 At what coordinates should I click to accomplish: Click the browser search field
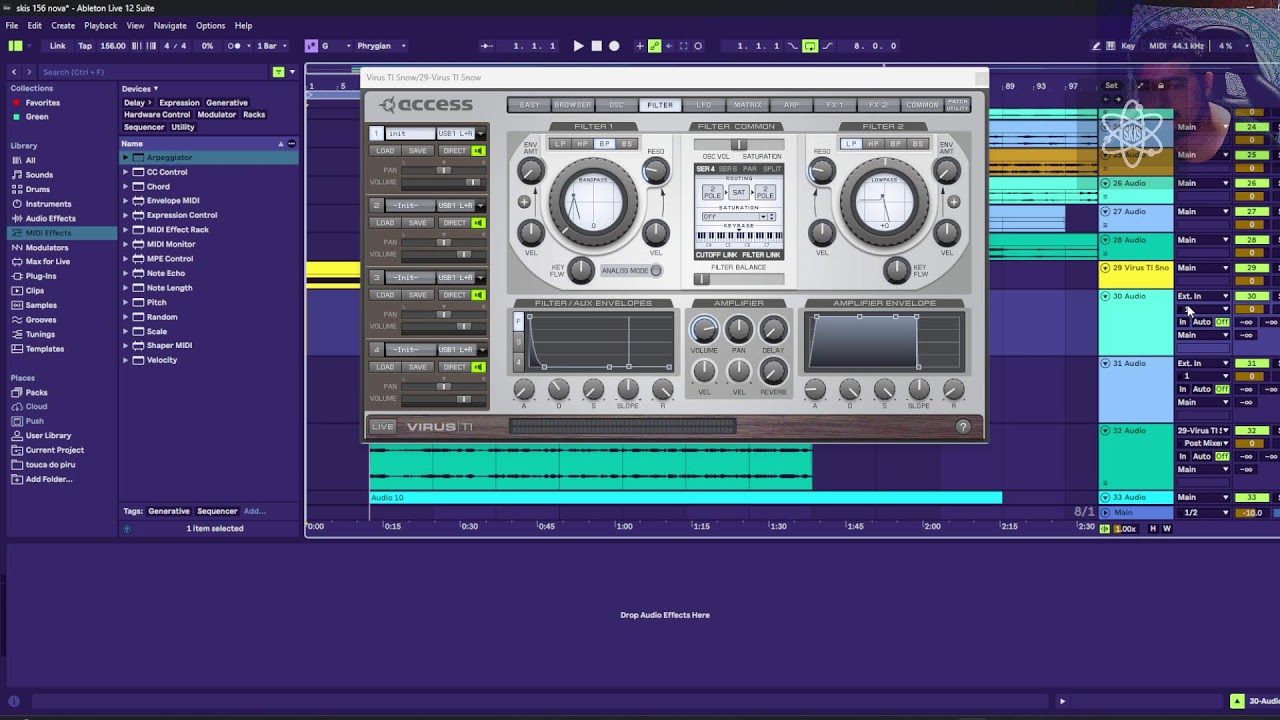[154, 72]
